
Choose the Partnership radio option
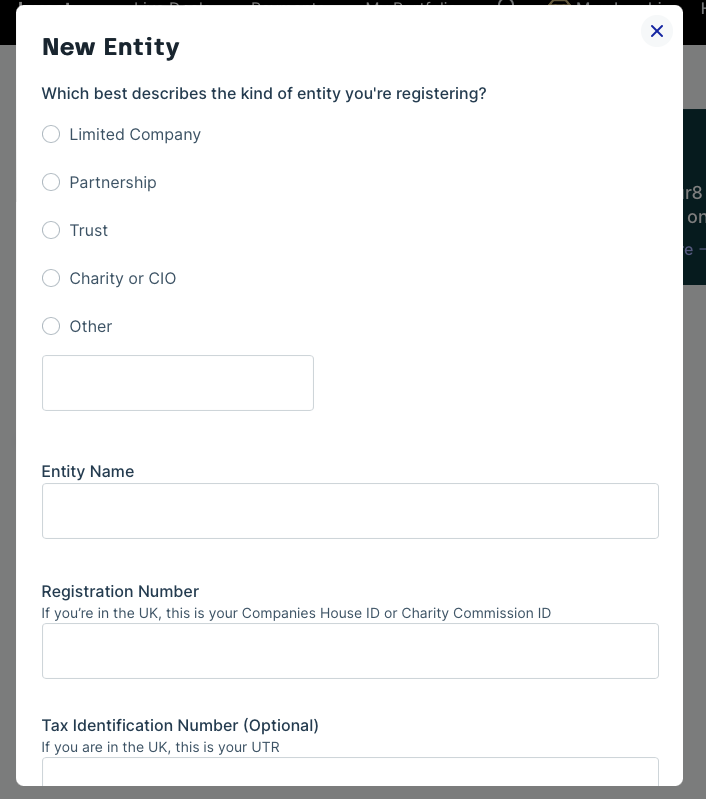point(51,182)
